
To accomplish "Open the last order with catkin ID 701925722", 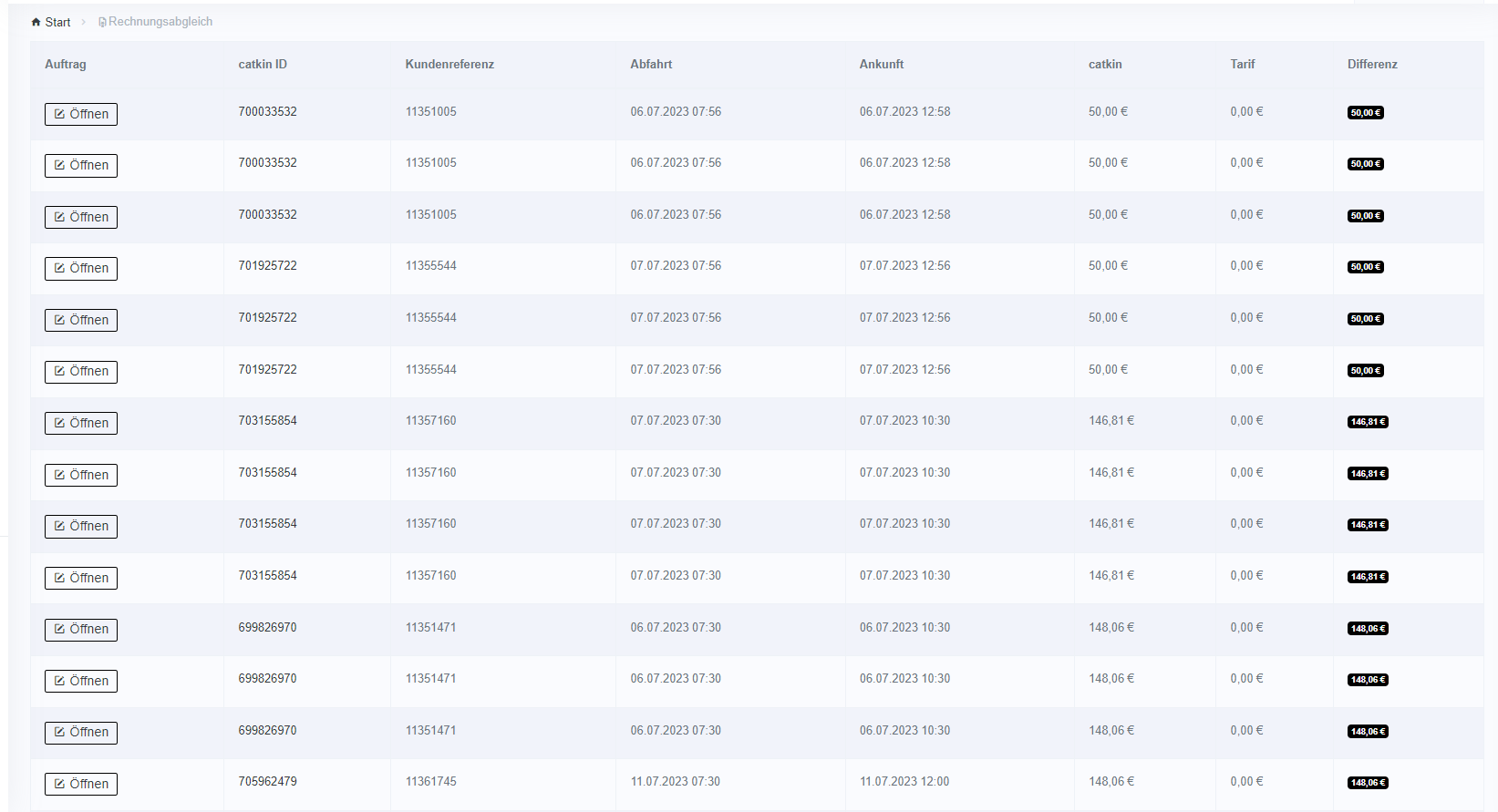I will coord(81,372).
